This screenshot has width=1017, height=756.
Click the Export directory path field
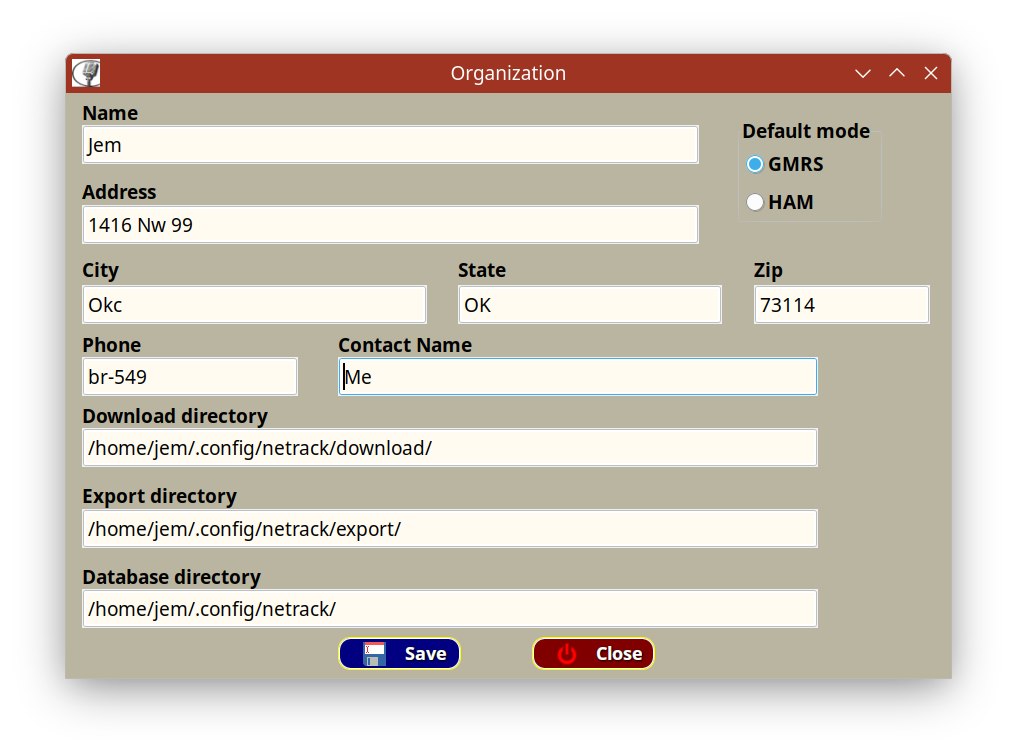[450, 529]
